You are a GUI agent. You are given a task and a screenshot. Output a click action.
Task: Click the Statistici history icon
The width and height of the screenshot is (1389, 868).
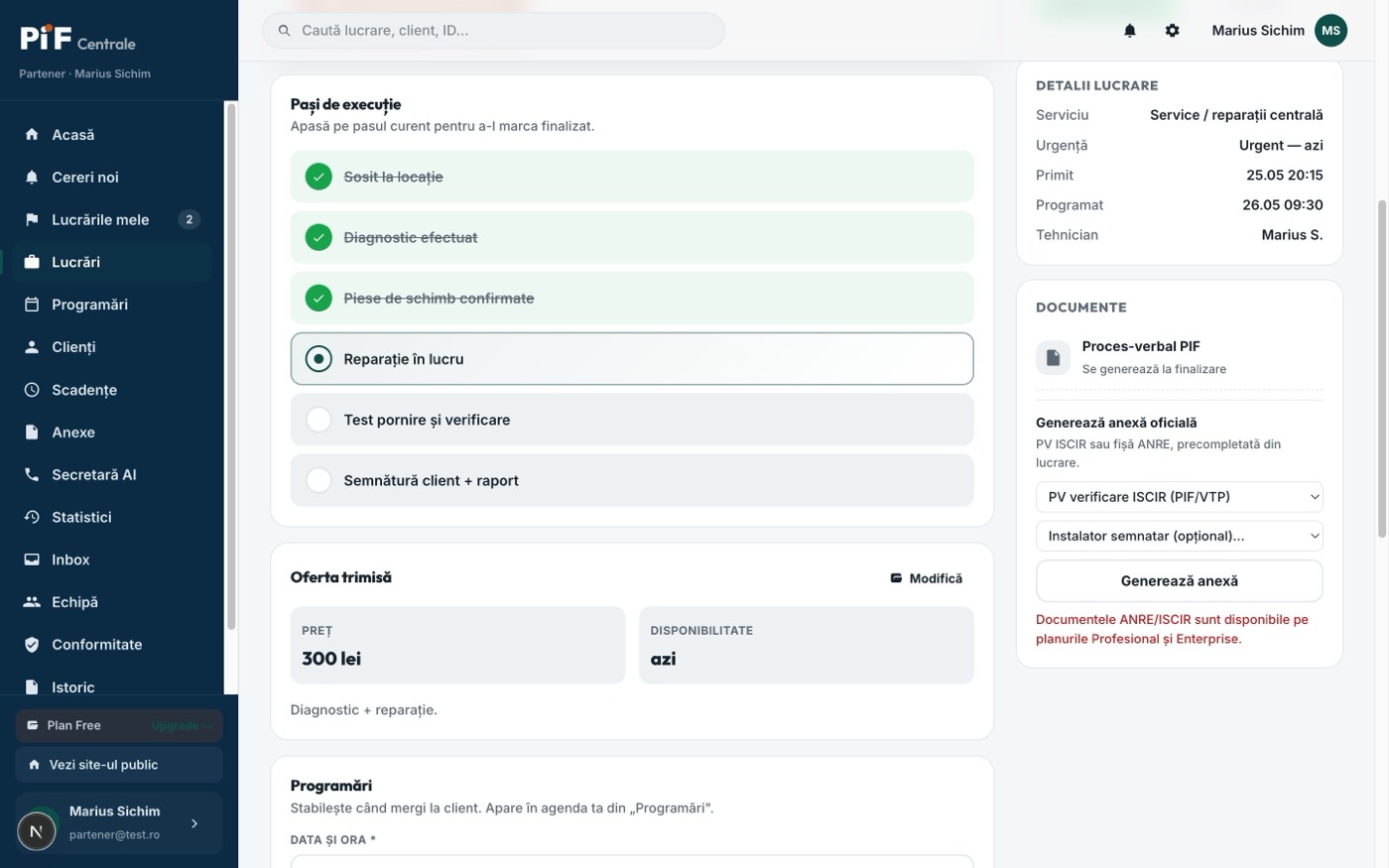coord(32,517)
